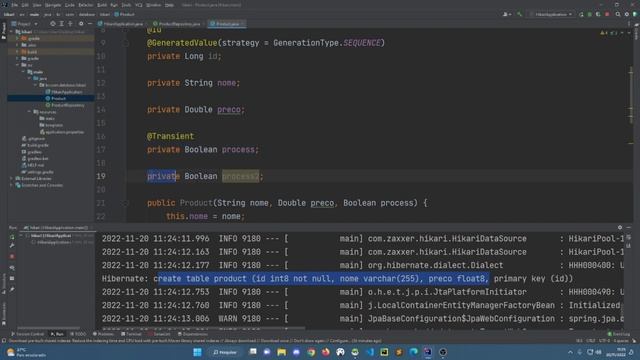Open Firefox from the taskbar

326,352
